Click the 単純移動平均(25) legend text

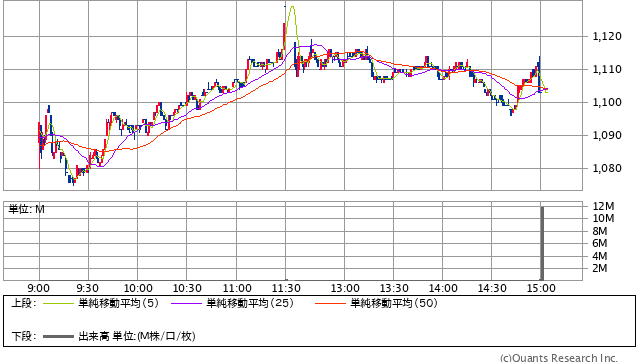pos(250,303)
